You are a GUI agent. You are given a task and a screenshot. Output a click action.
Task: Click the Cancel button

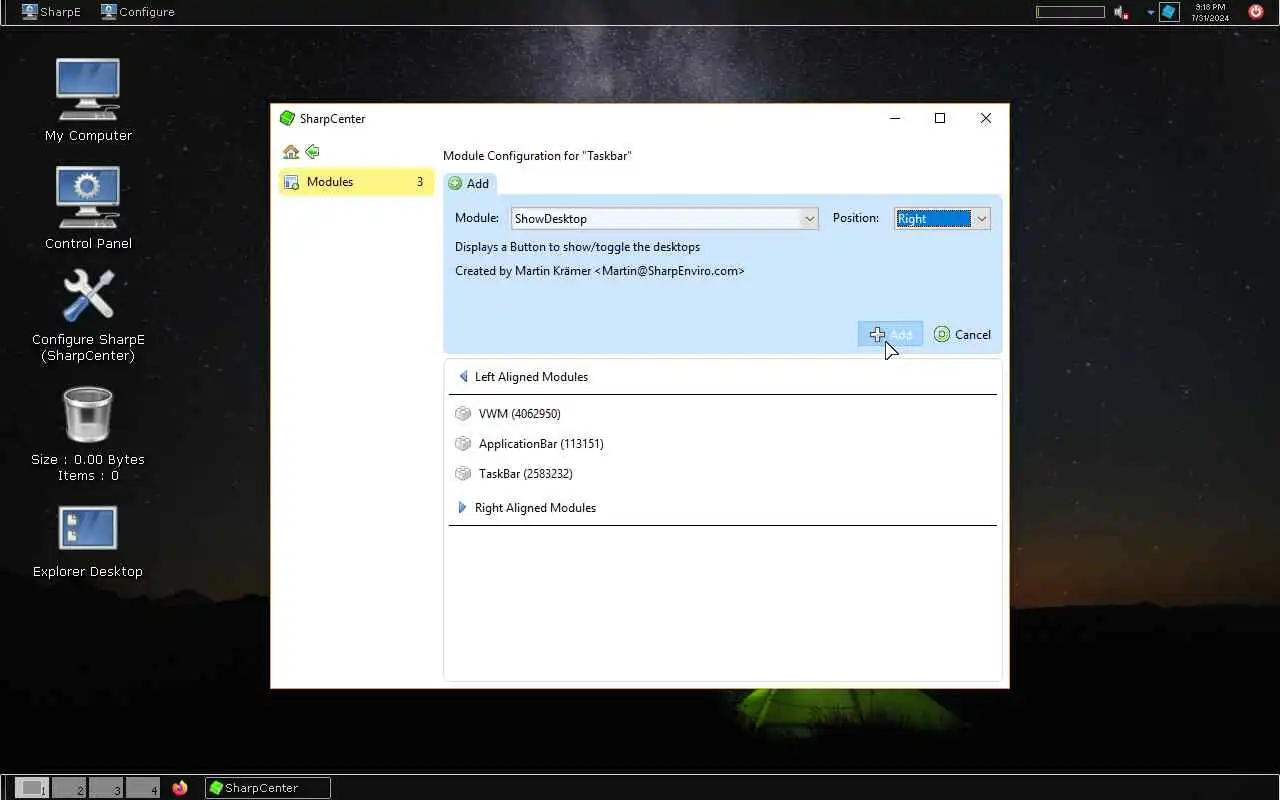[962, 334]
